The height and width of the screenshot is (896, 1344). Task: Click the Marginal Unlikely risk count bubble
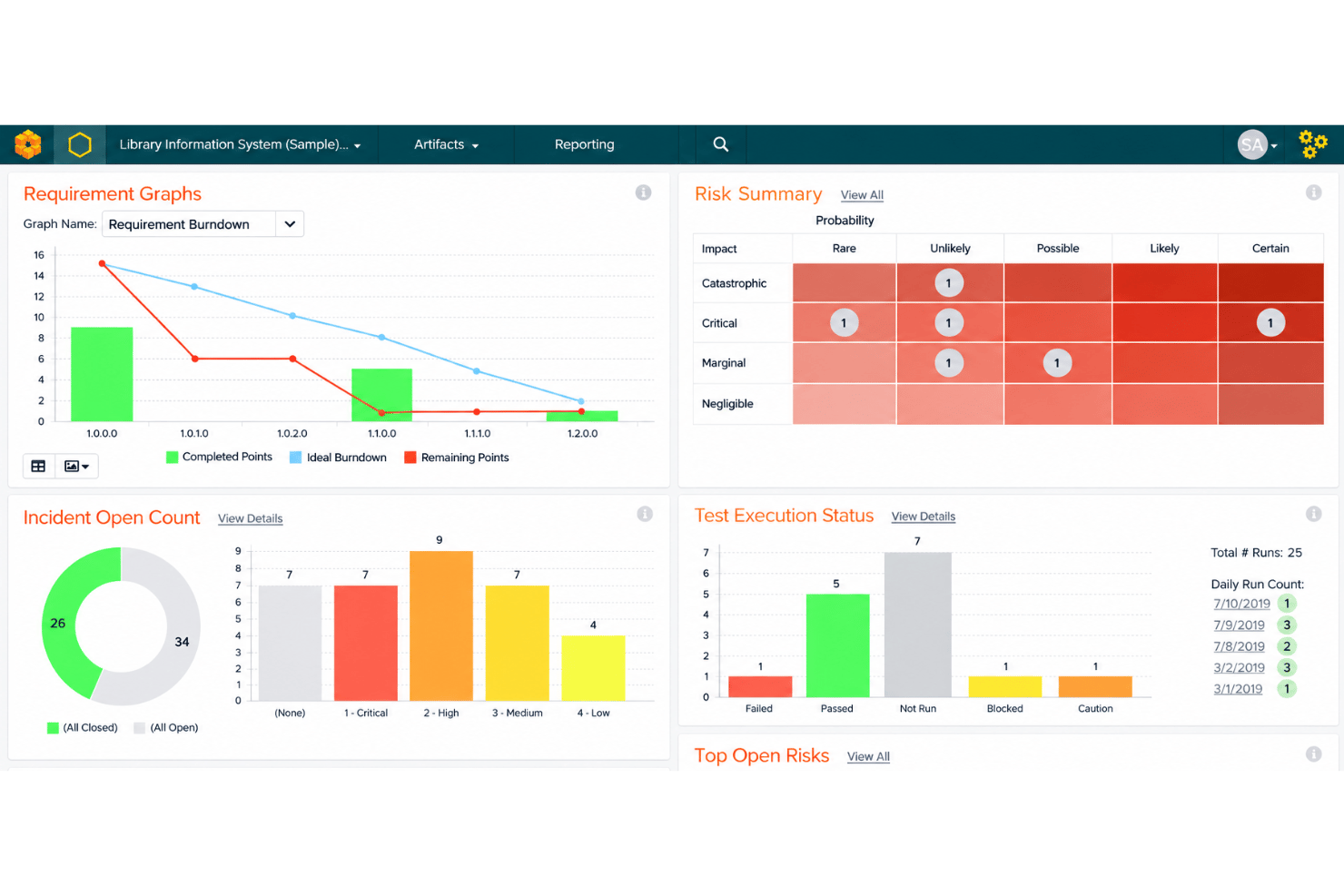[x=949, y=363]
